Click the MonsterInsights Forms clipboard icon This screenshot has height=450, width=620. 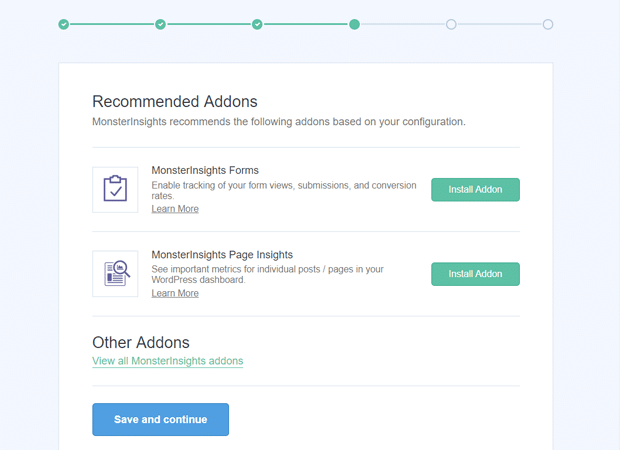click(115, 189)
